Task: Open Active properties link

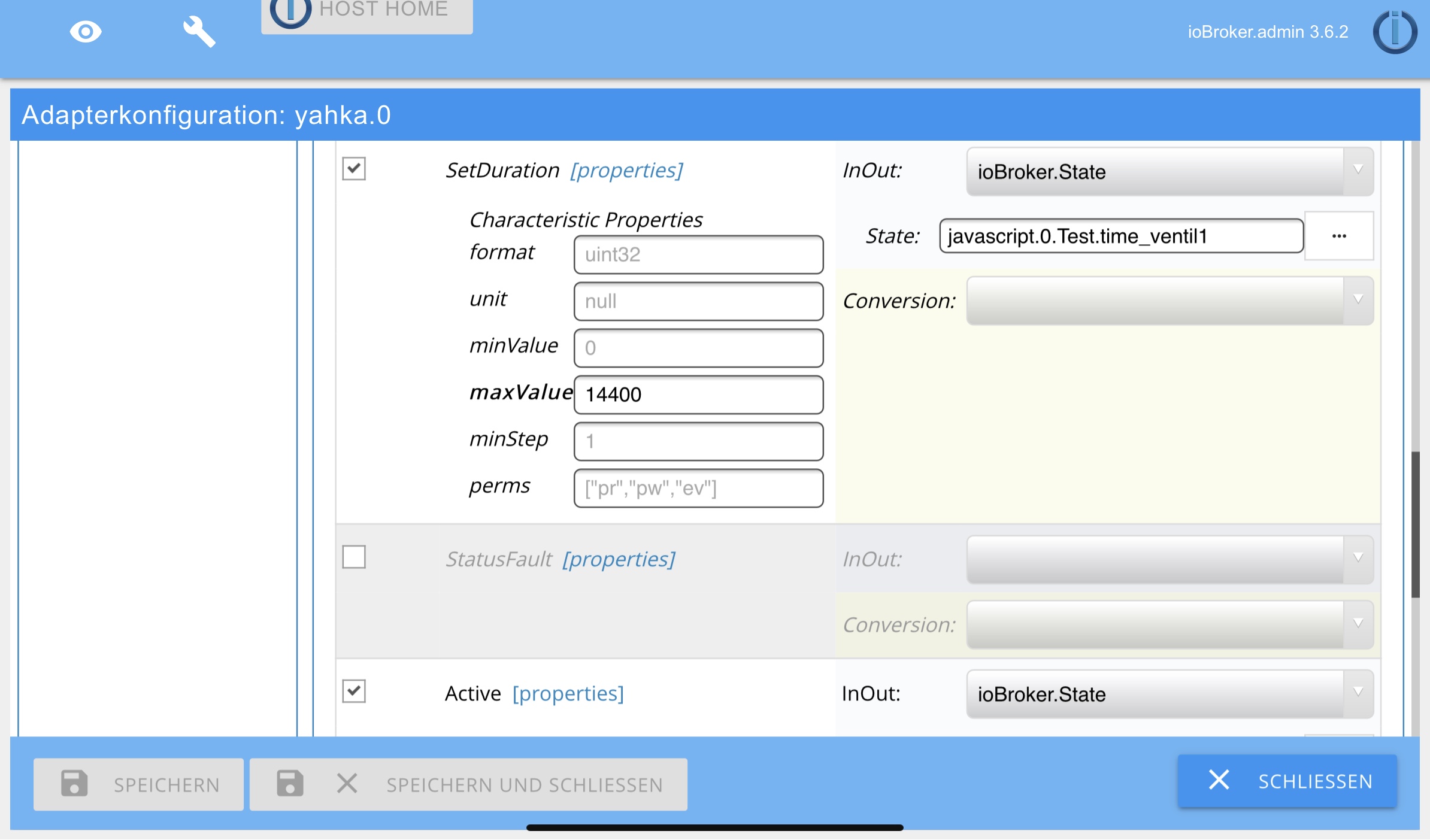Action: click(x=568, y=693)
